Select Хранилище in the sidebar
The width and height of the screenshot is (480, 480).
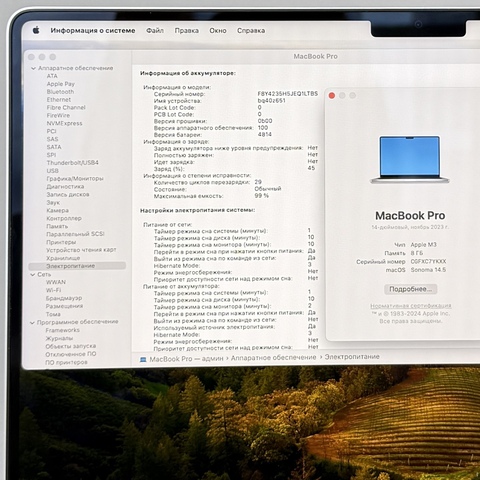pos(63,258)
